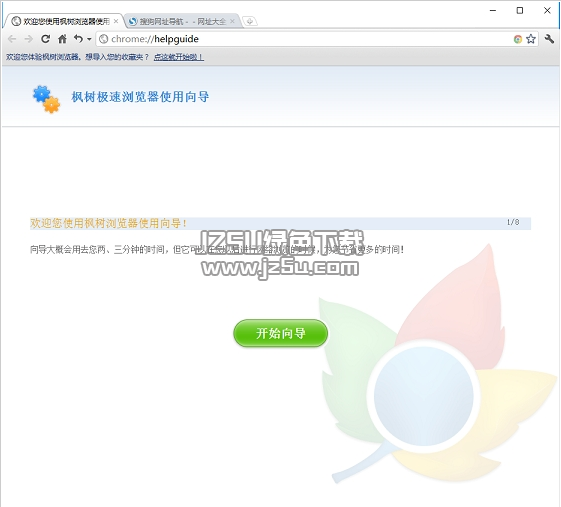Image resolution: width=561 pixels, height=507 pixels.
Task: Click the 枫树极速浏览器使用向导 heading
Action: [x=140, y=97]
